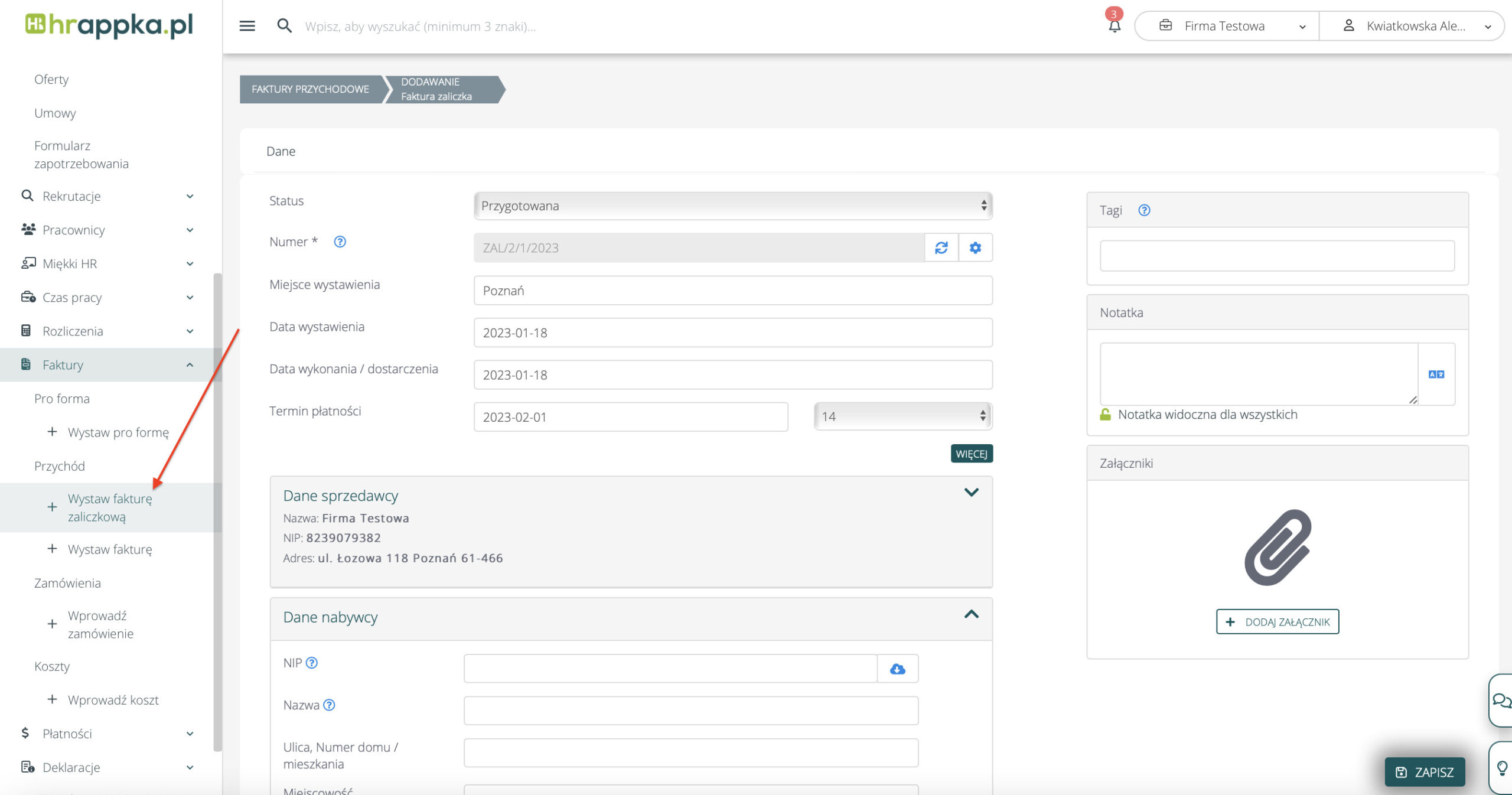Fetch buyer data with NIP cloud icon
The width and height of the screenshot is (1512, 795).
point(897,669)
